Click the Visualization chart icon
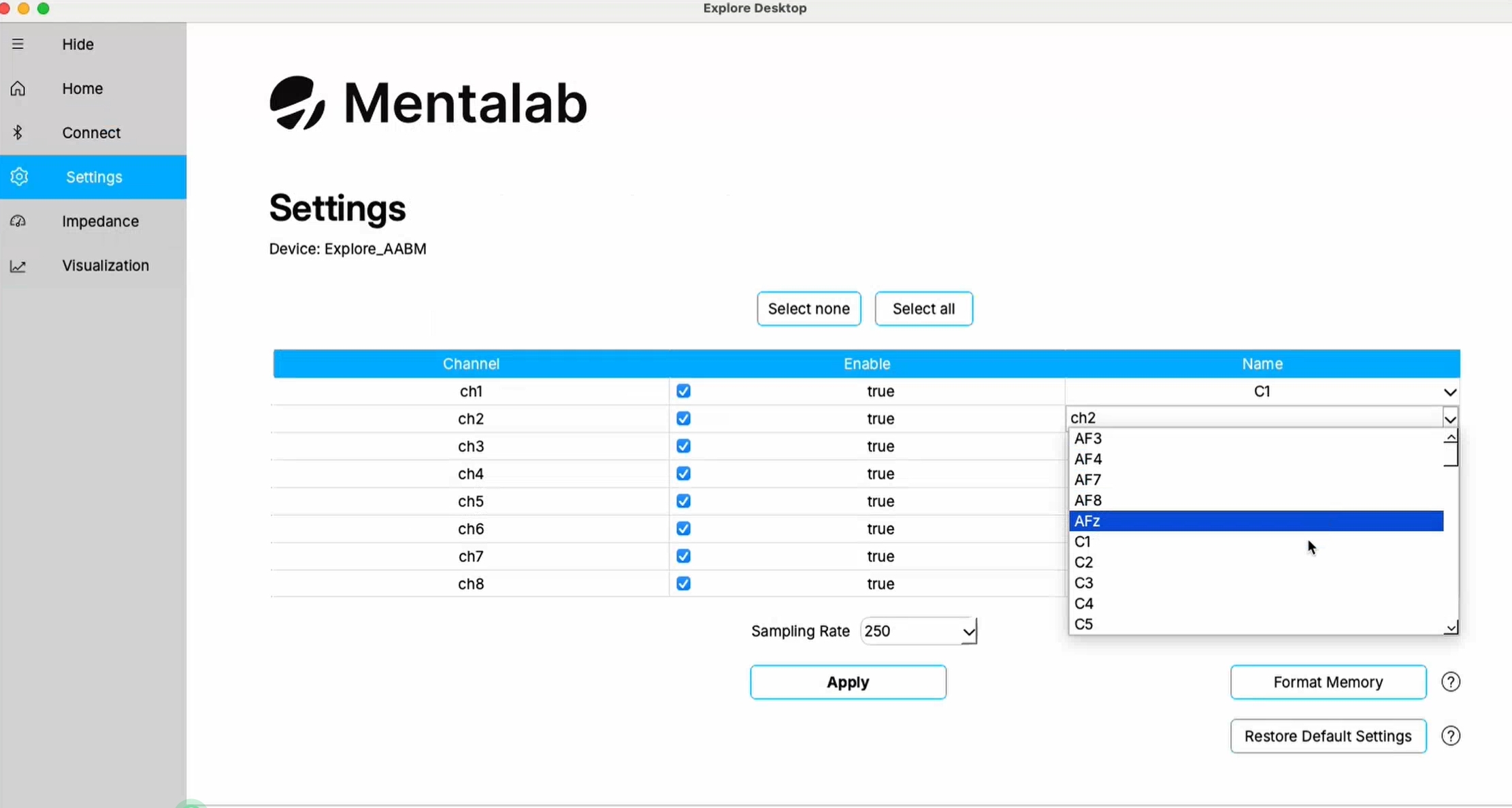The image size is (1512, 808). [x=18, y=266]
